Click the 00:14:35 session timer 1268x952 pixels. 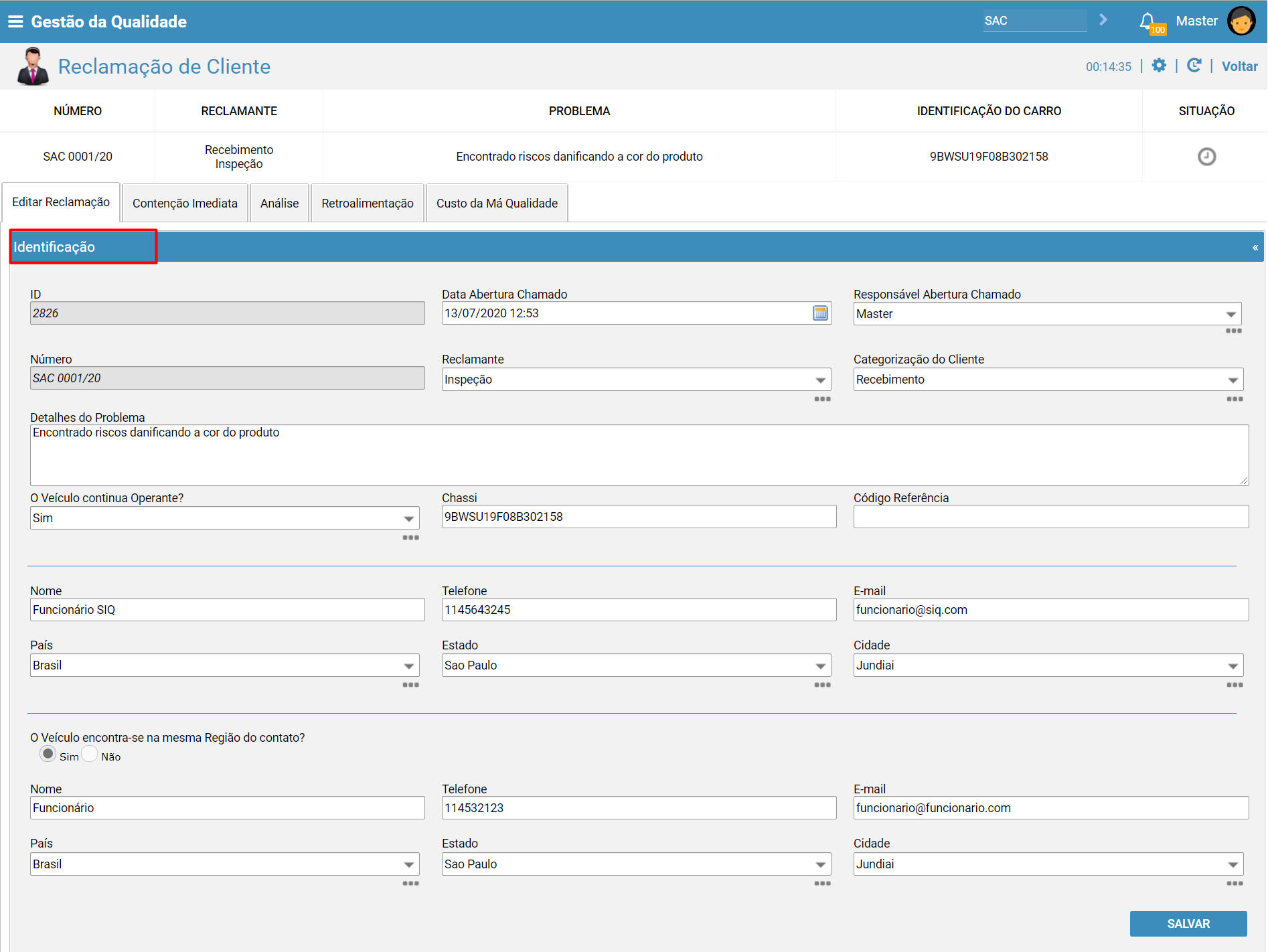click(x=1108, y=67)
